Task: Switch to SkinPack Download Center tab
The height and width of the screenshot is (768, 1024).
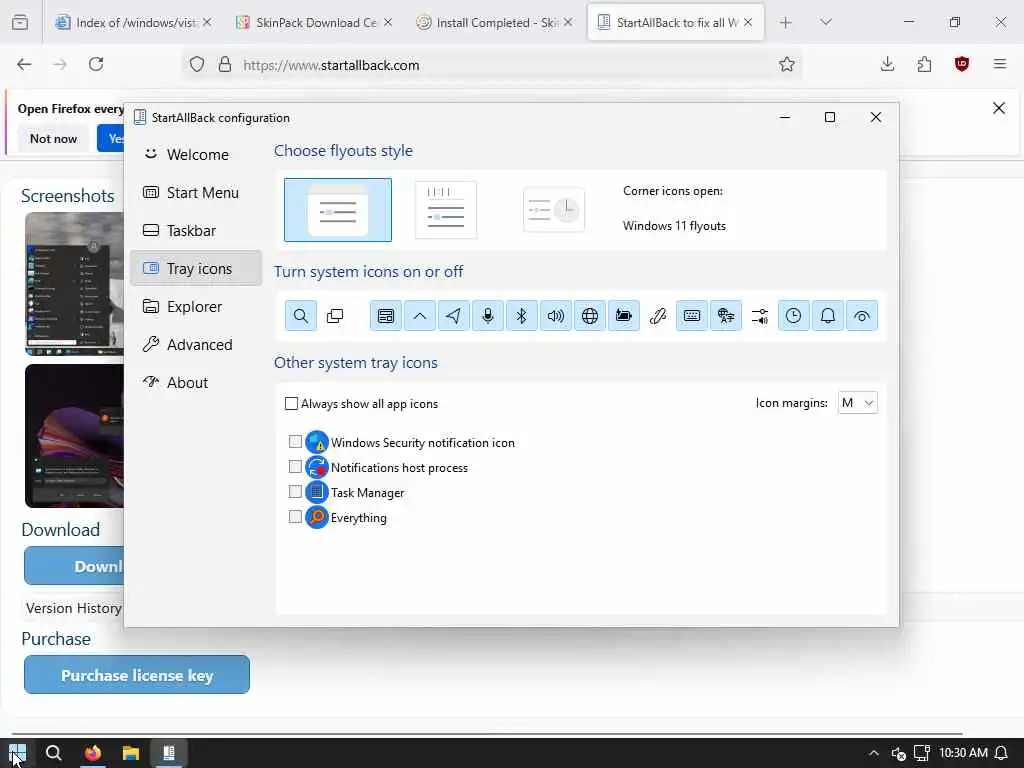Action: (x=316, y=22)
